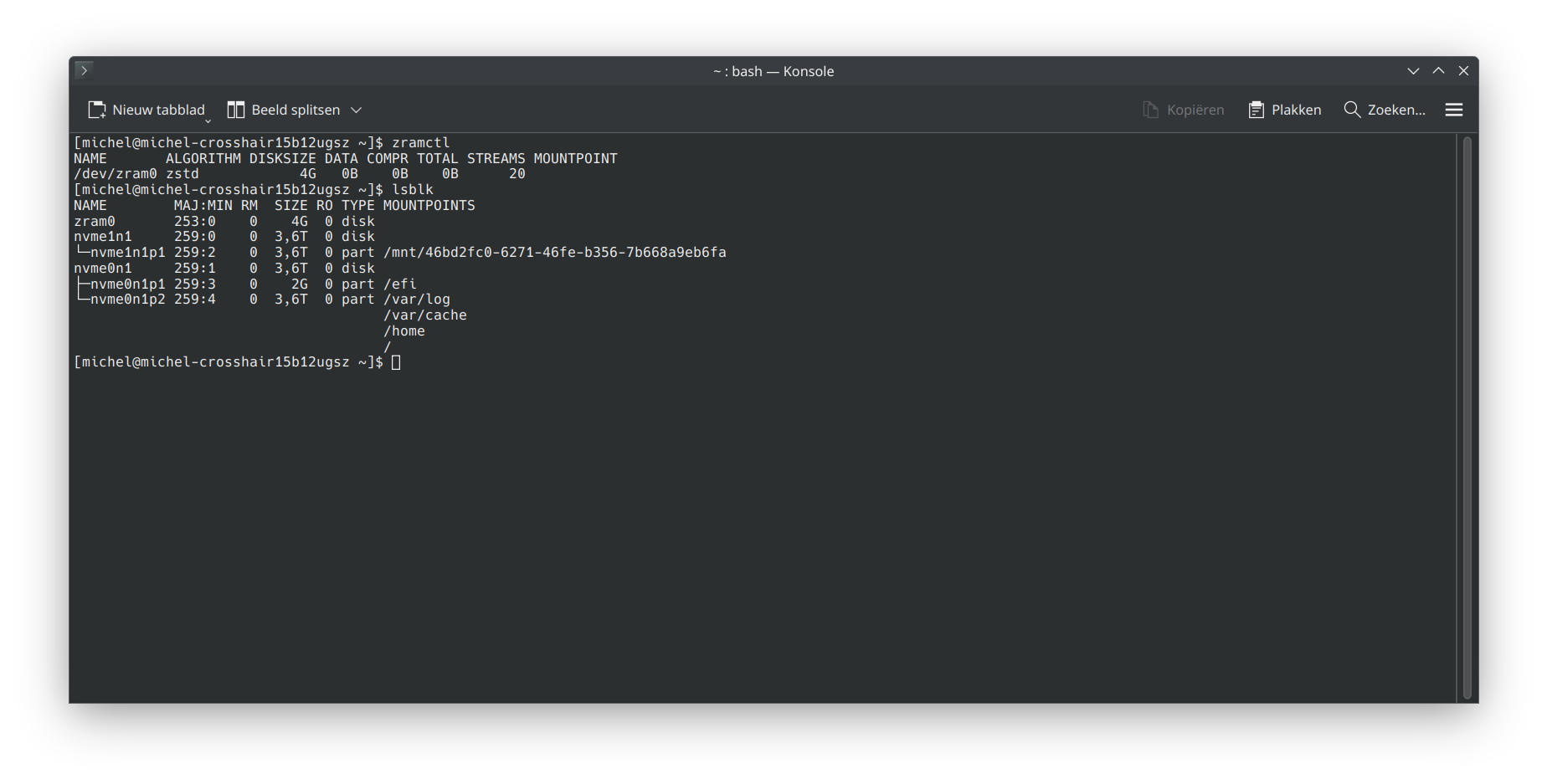
Task: Expand the Nieuw tabblad dropdown arrow
Action: [x=208, y=120]
